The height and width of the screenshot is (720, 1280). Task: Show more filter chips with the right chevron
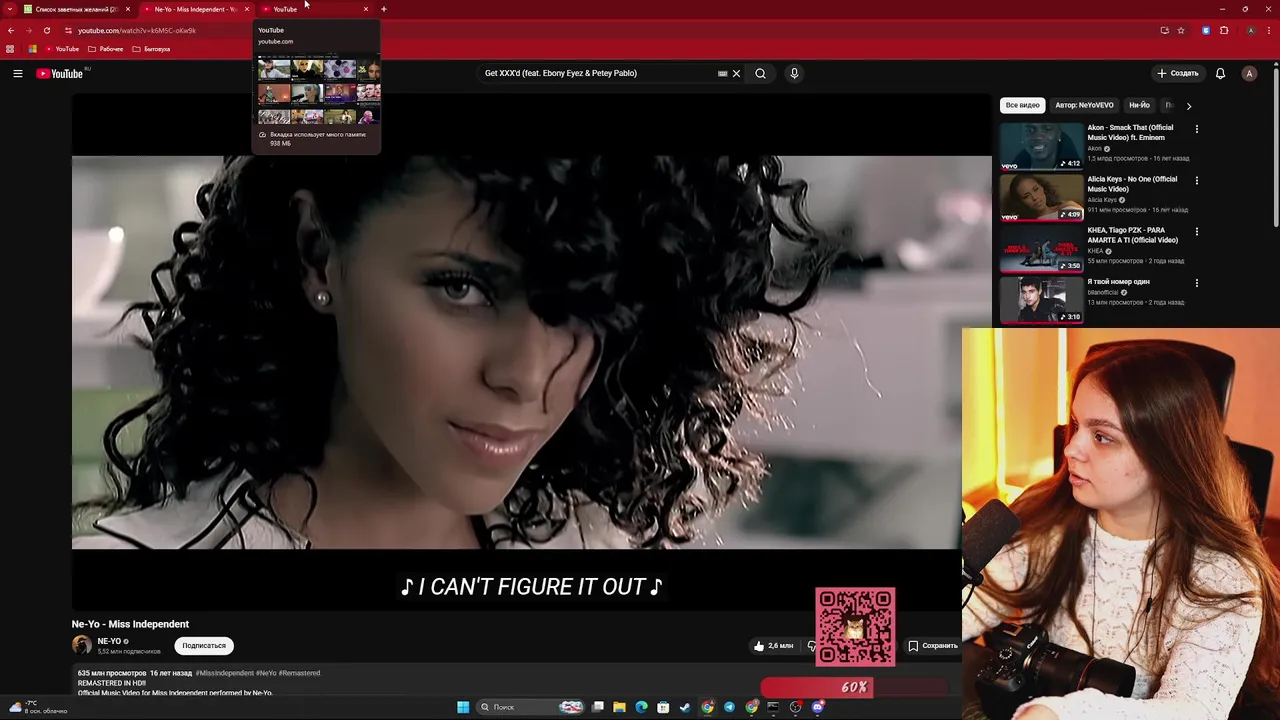pyautogui.click(x=1188, y=105)
